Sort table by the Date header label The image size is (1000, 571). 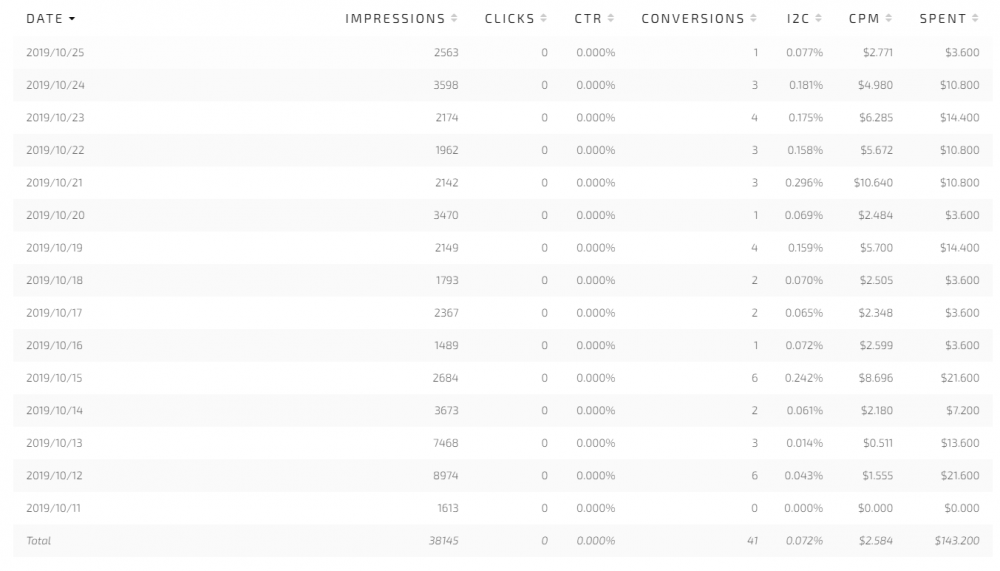point(44,19)
